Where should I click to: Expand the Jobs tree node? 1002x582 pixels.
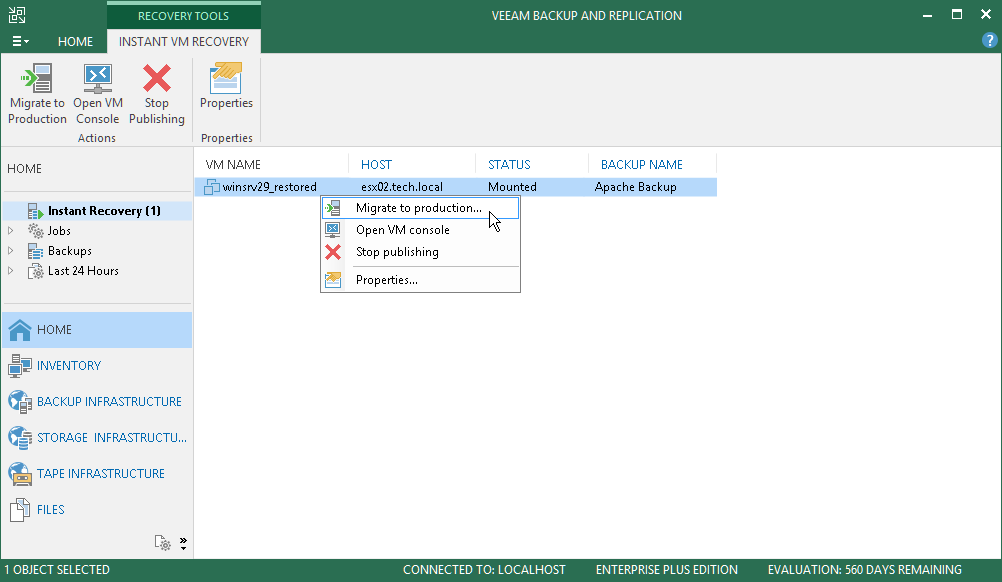[10, 231]
